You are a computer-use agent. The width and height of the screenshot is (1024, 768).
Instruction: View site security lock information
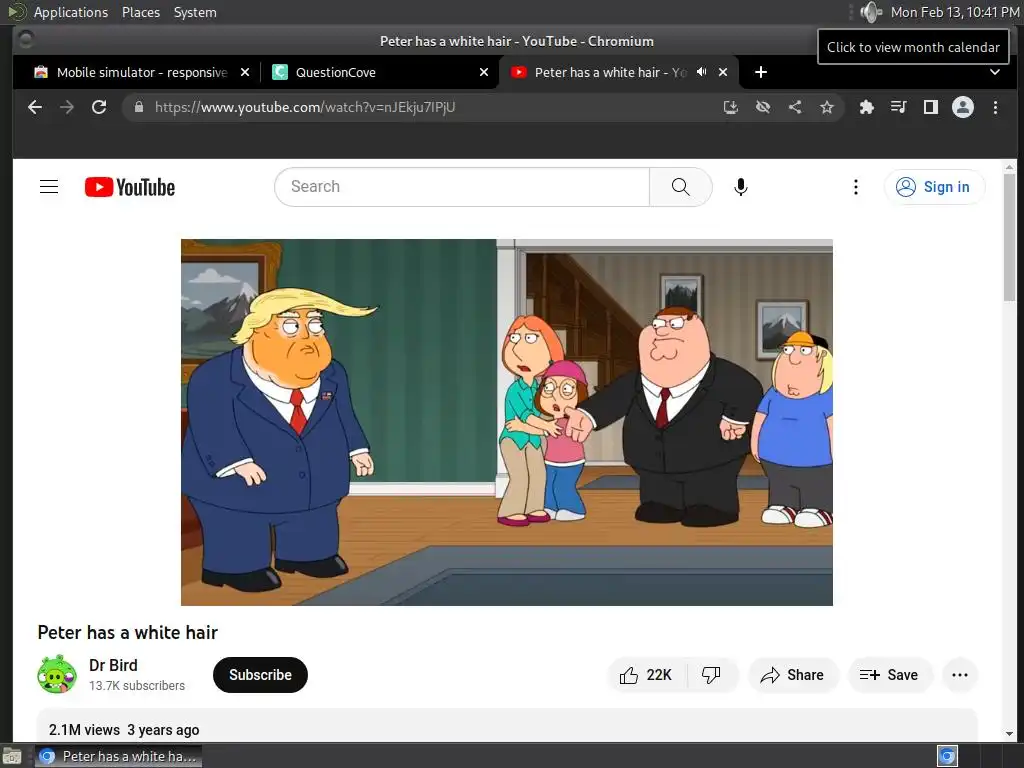pos(138,107)
